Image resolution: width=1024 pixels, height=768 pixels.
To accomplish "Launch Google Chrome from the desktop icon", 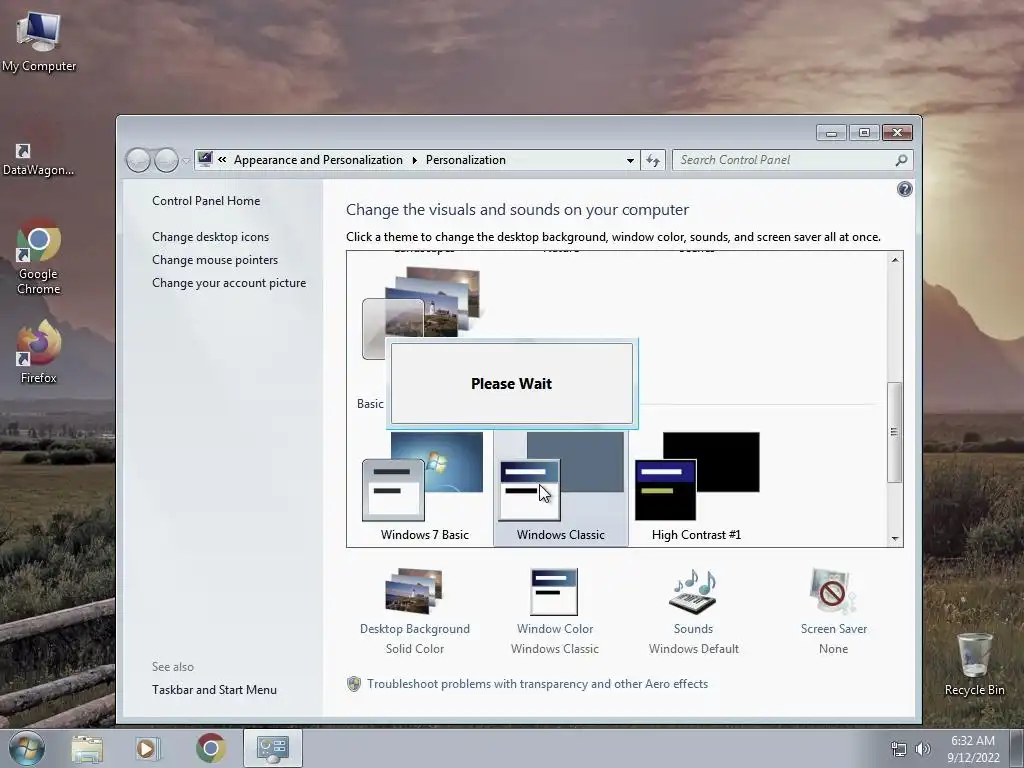I will point(39,256).
